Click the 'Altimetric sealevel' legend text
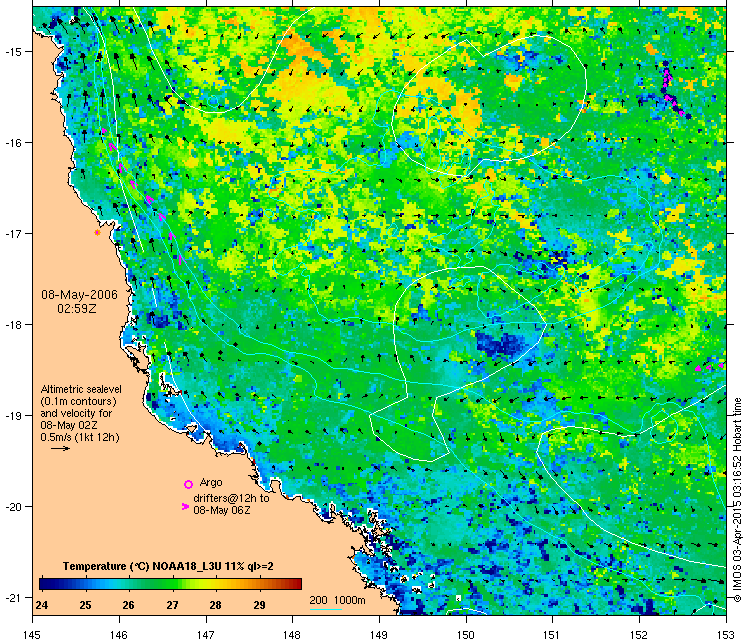 [81, 389]
